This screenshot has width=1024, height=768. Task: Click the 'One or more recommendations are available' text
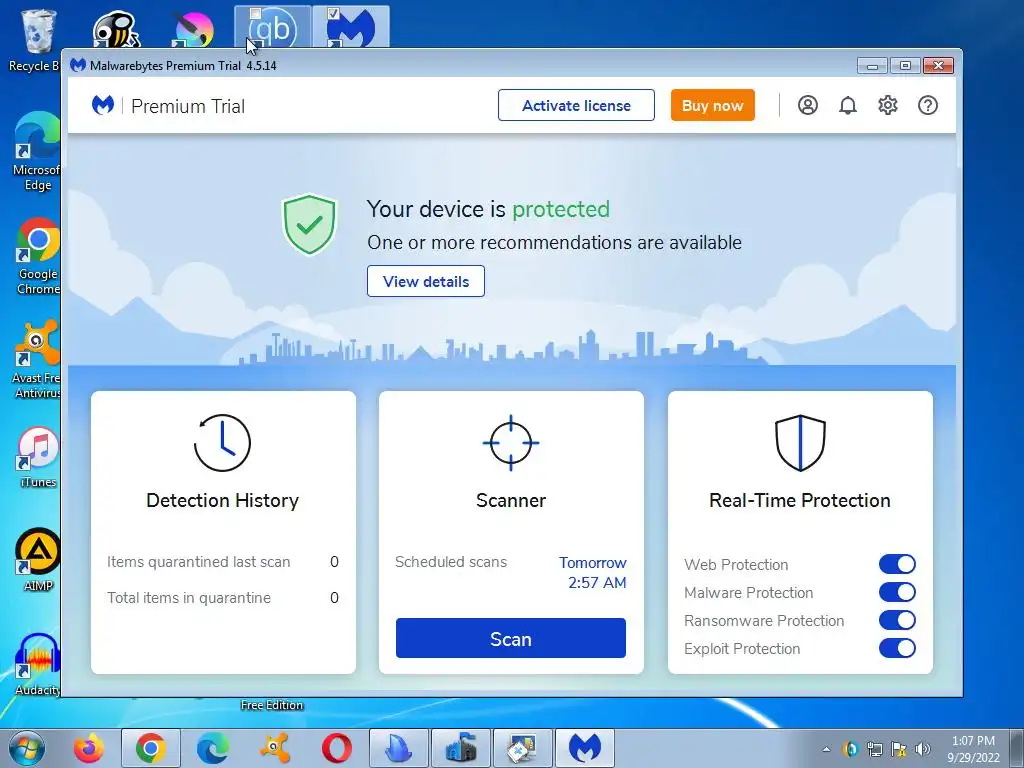pos(554,242)
